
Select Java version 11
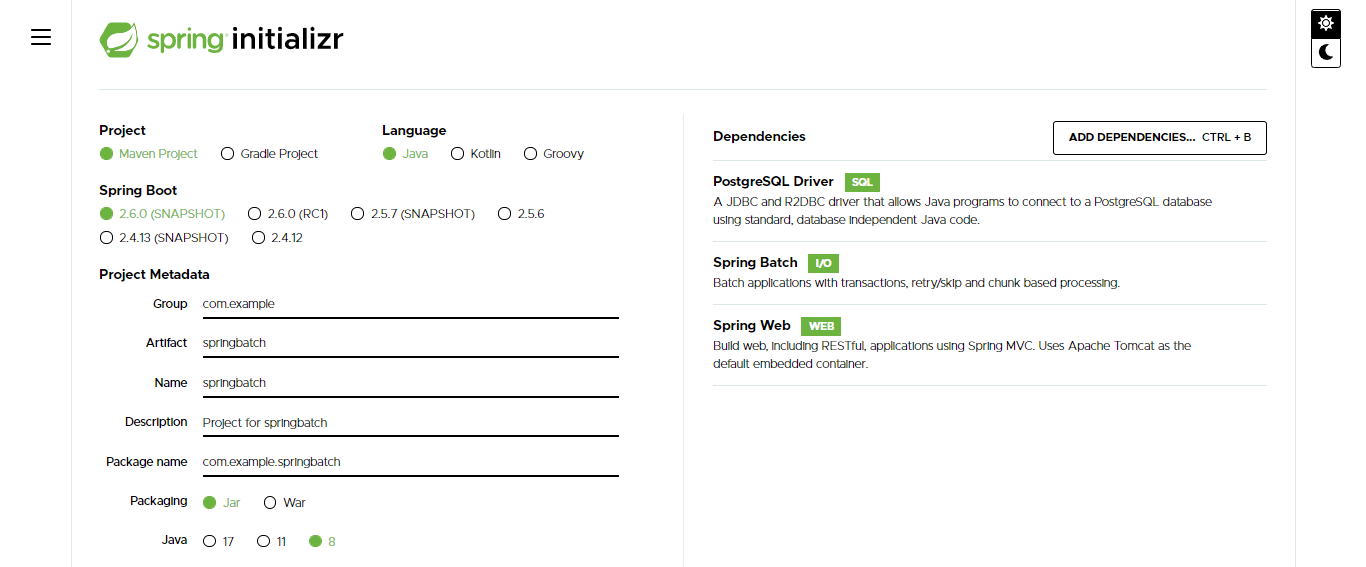click(x=264, y=542)
